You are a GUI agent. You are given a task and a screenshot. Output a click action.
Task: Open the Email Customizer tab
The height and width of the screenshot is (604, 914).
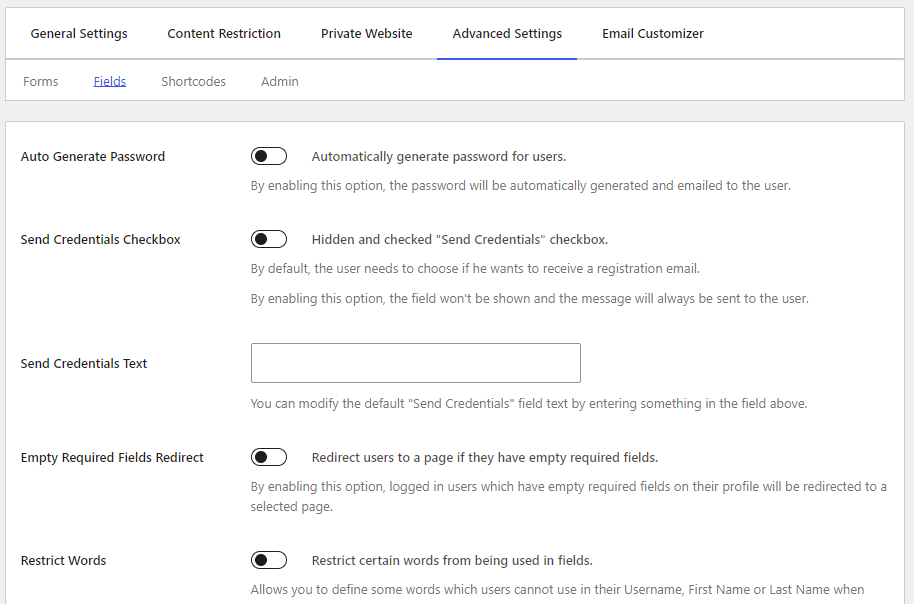point(652,33)
